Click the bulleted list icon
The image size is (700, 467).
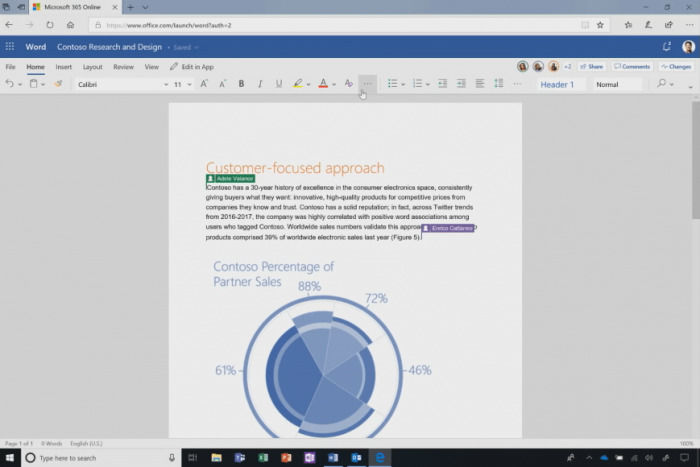(392, 84)
